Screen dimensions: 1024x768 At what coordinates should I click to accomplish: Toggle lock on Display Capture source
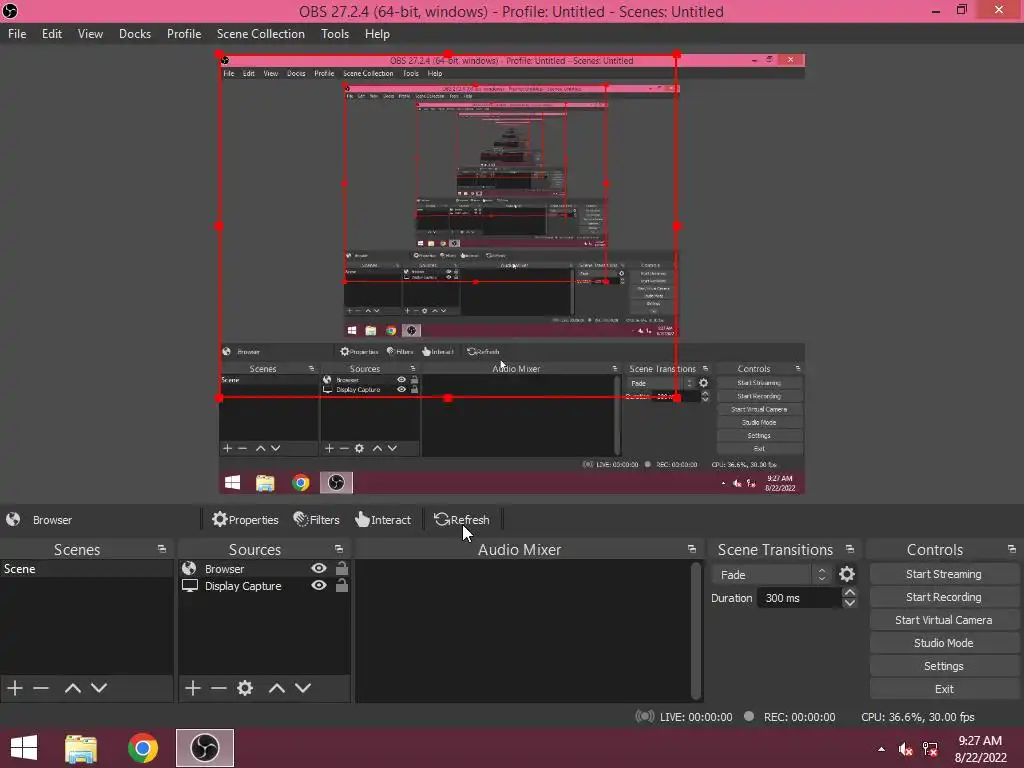pos(342,585)
